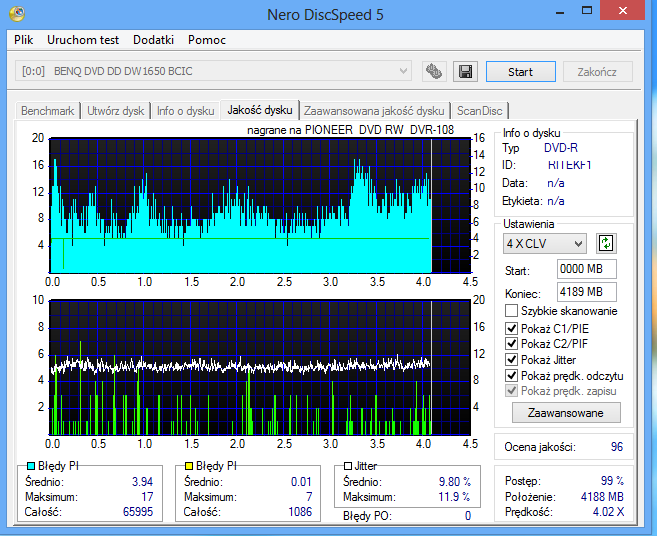Click the Zakończ button
This screenshot has height=536, width=657.
click(x=597, y=72)
